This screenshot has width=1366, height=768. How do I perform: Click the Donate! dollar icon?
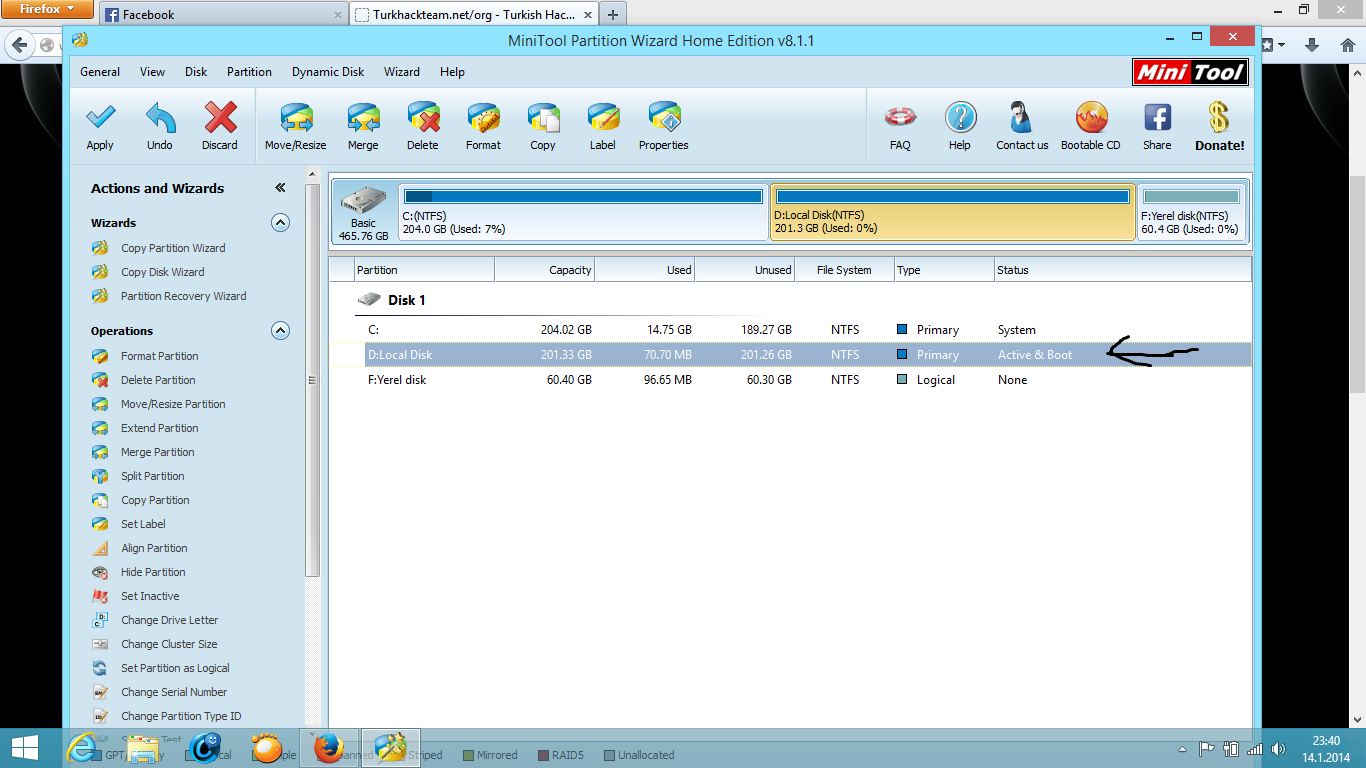[x=1219, y=119]
